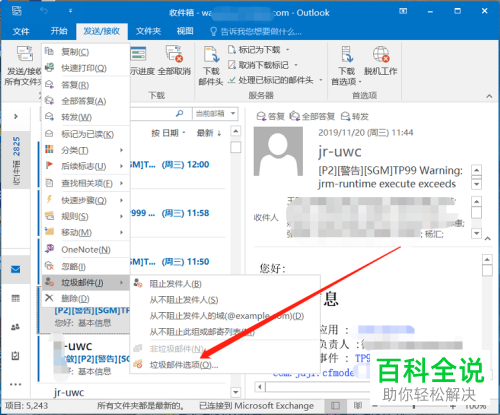Click Reply (答复) in the reading pane
Image resolution: width=500 pixels, height=415 pixels.
[x=270, y=116]
